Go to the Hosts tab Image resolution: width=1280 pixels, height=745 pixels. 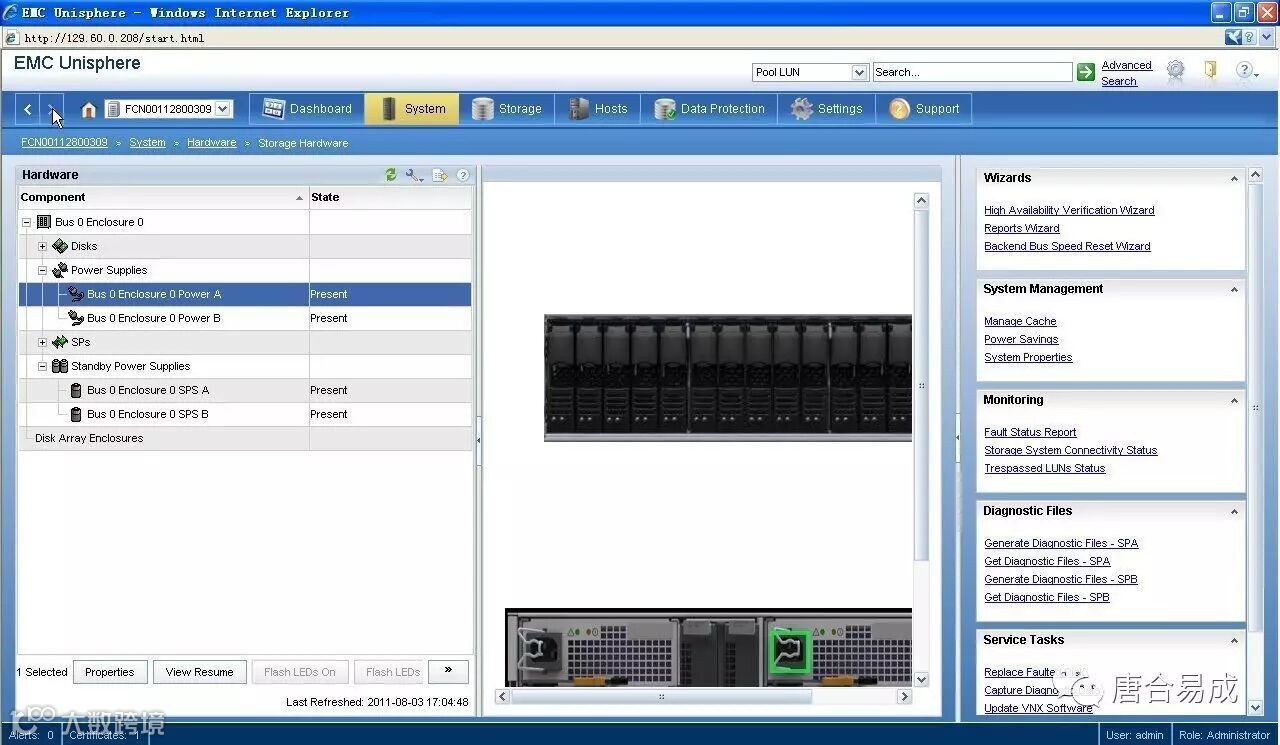pos(598,109)
